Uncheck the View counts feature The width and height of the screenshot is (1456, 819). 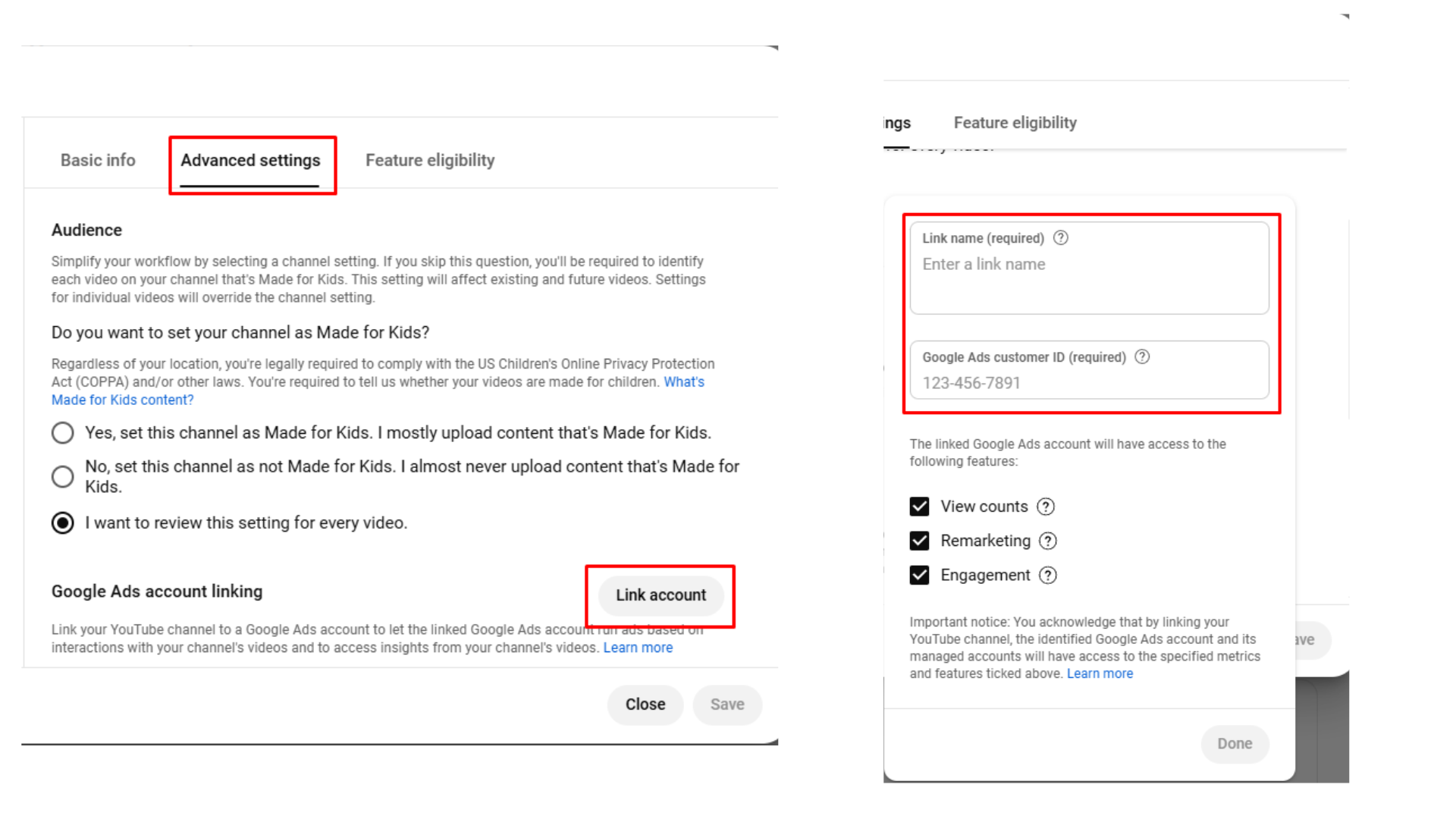tap(918, 506)
